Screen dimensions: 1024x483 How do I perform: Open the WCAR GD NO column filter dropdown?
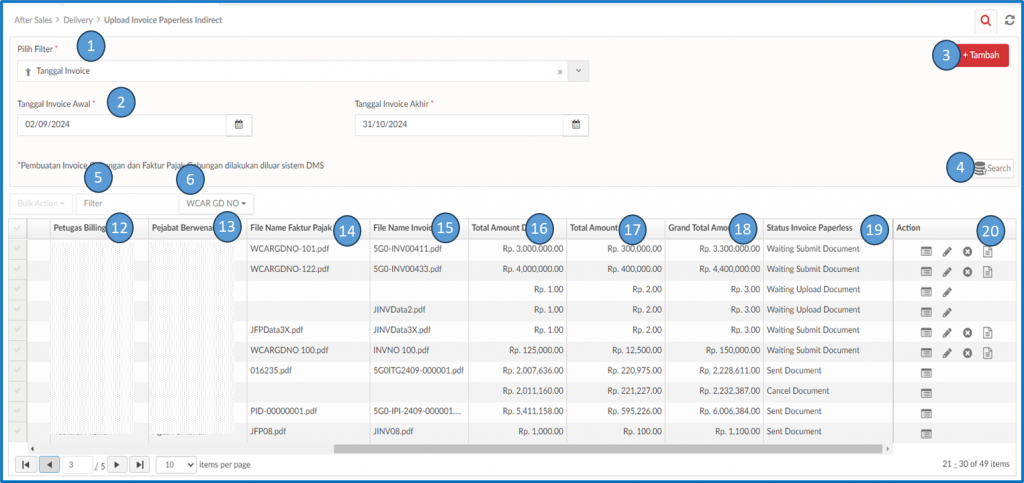[216, 204]
